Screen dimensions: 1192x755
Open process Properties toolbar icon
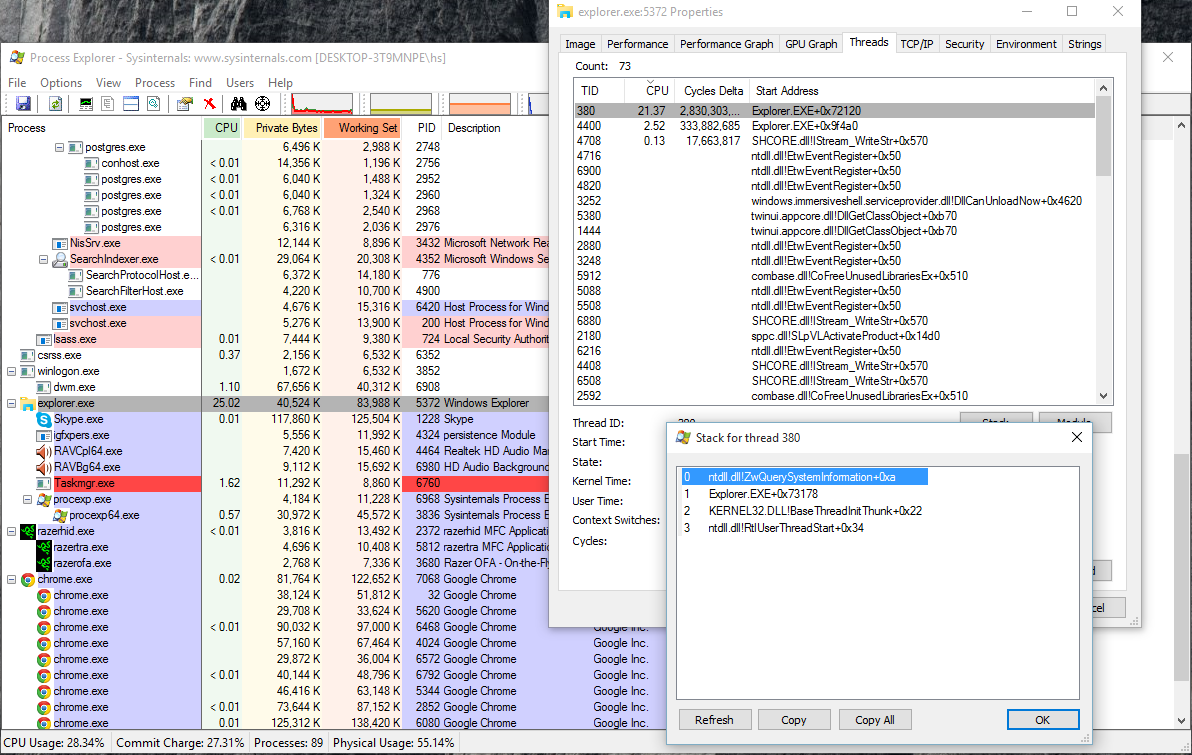point(185,104)
